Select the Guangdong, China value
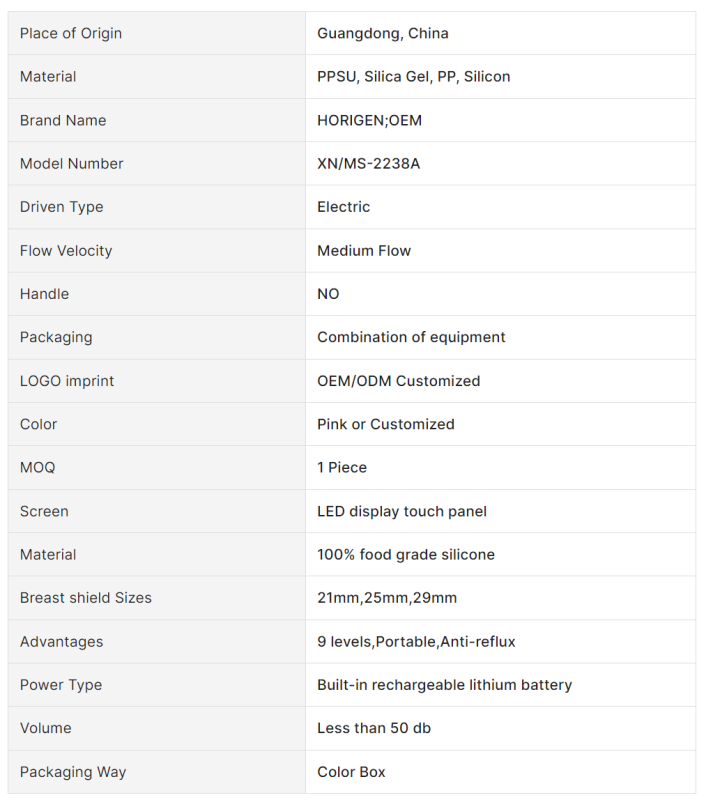 pyautogui.click(x=383, y=33)
